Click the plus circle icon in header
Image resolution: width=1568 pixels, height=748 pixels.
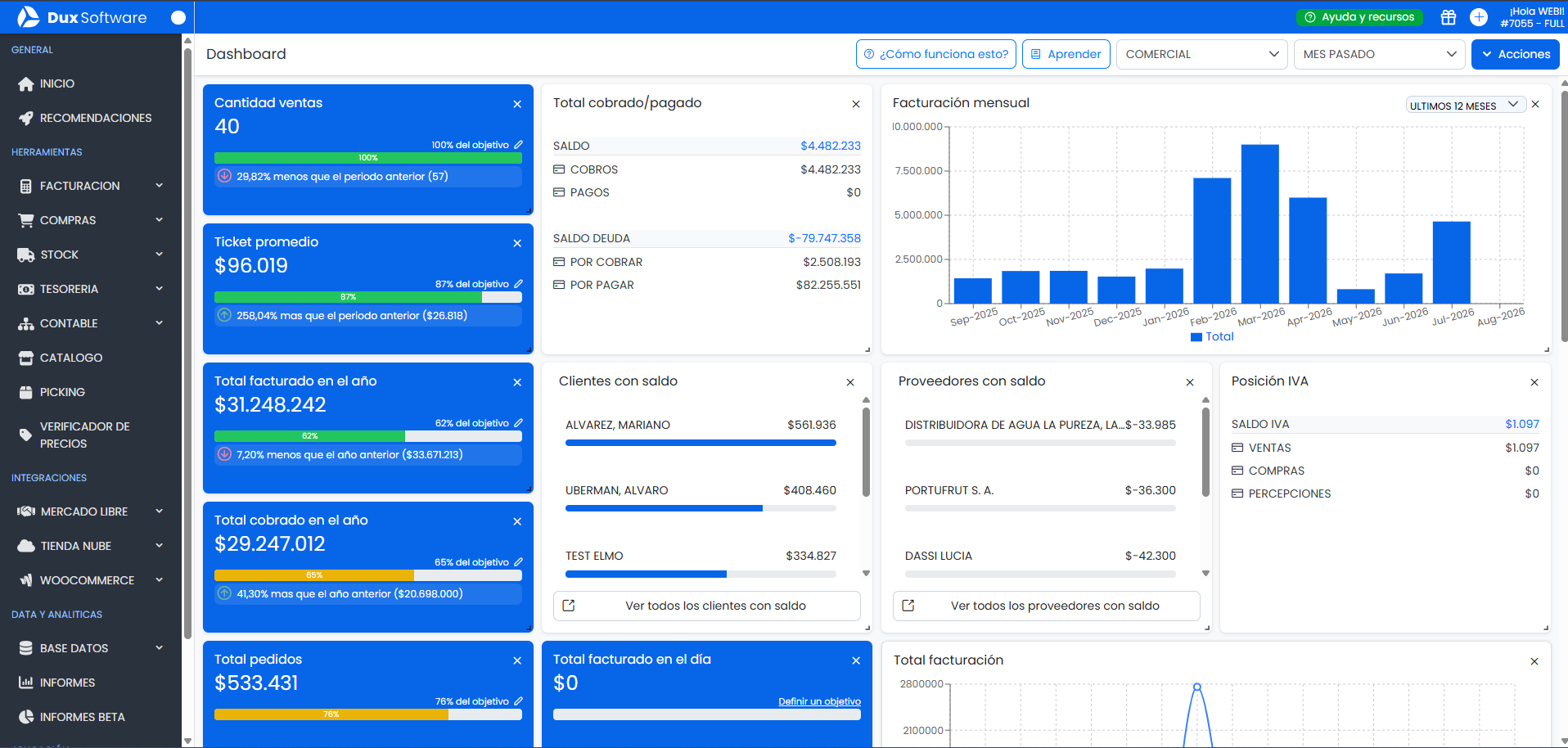1478,17
